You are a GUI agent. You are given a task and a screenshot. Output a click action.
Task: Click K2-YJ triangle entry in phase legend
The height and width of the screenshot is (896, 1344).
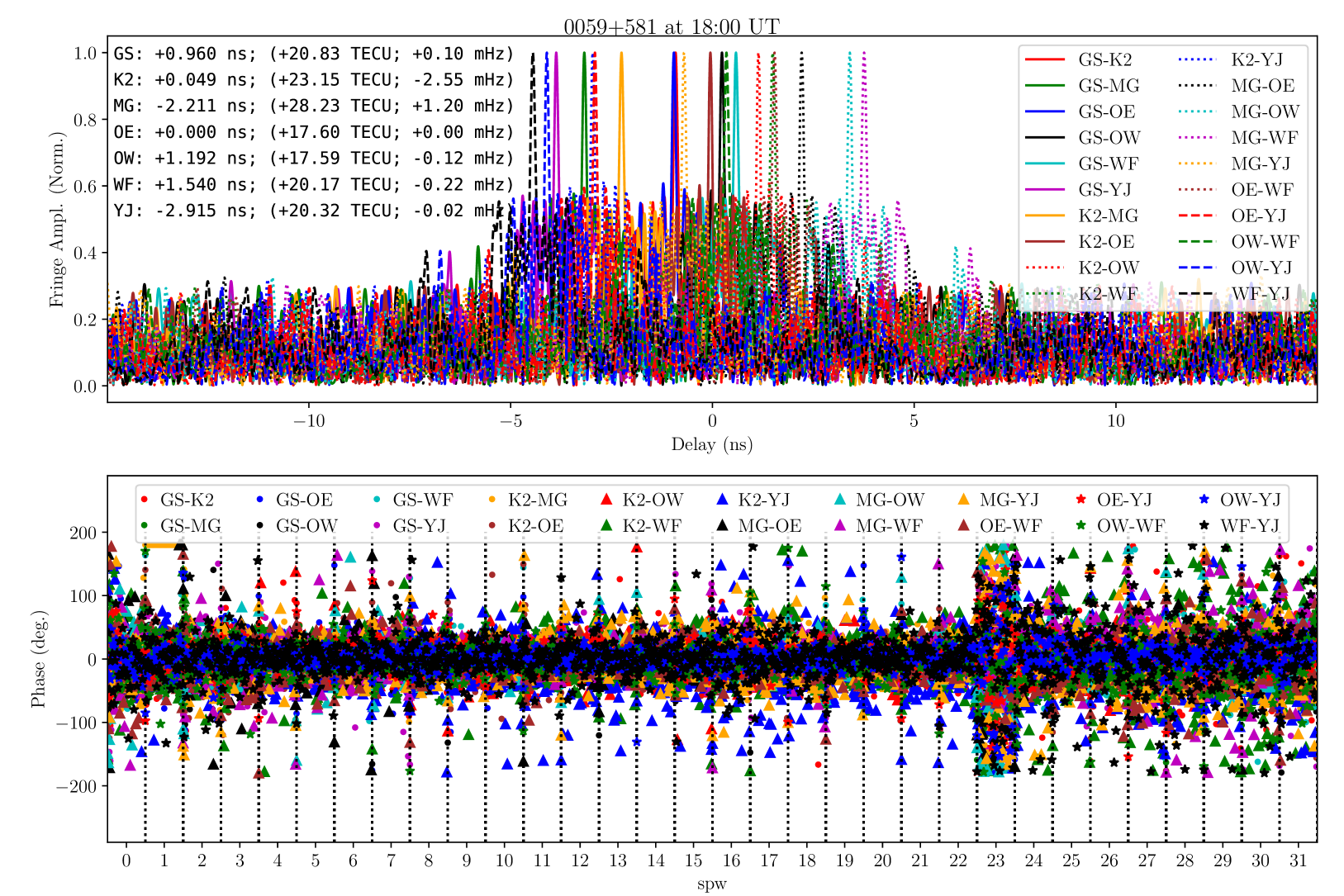(753, 500)
